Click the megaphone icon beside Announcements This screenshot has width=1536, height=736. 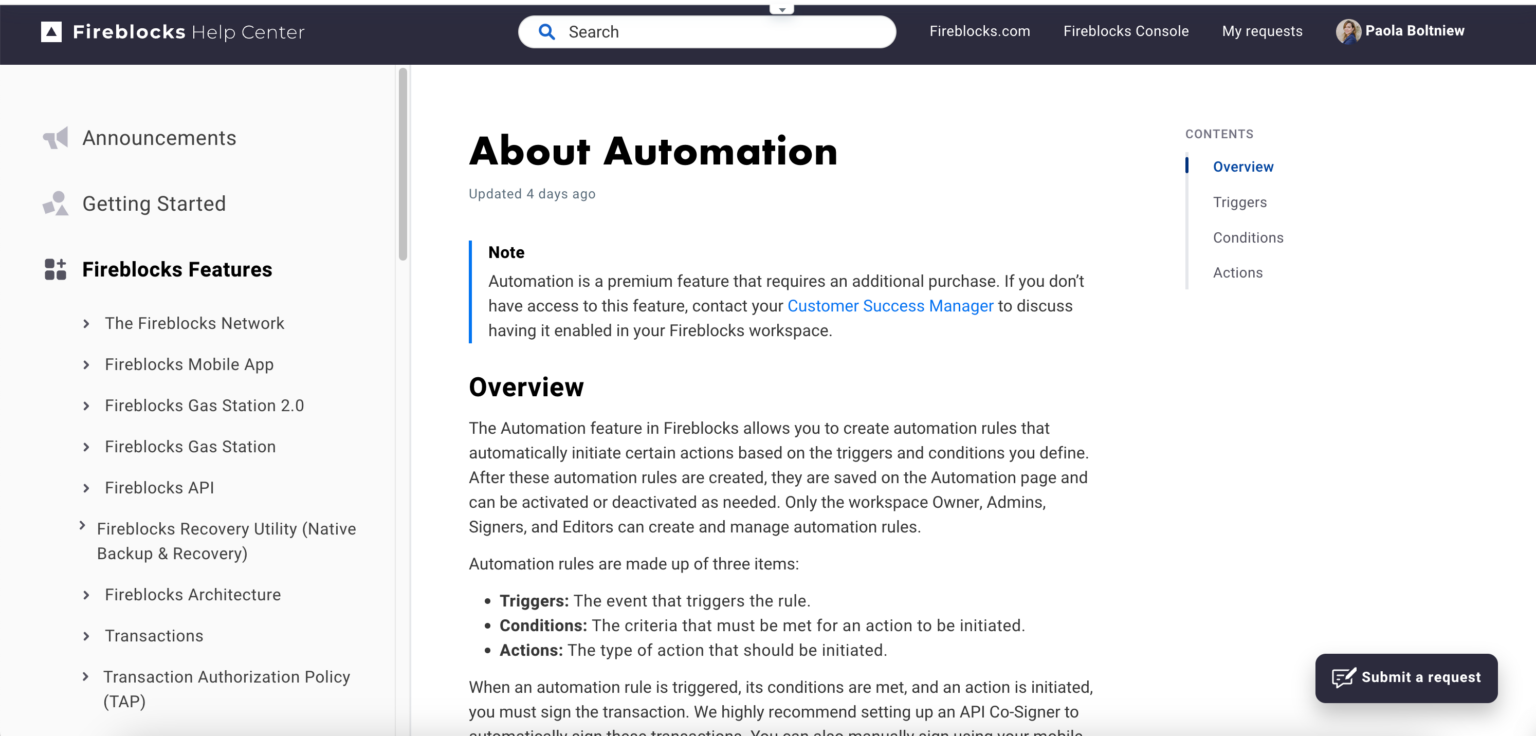(55, 137)
